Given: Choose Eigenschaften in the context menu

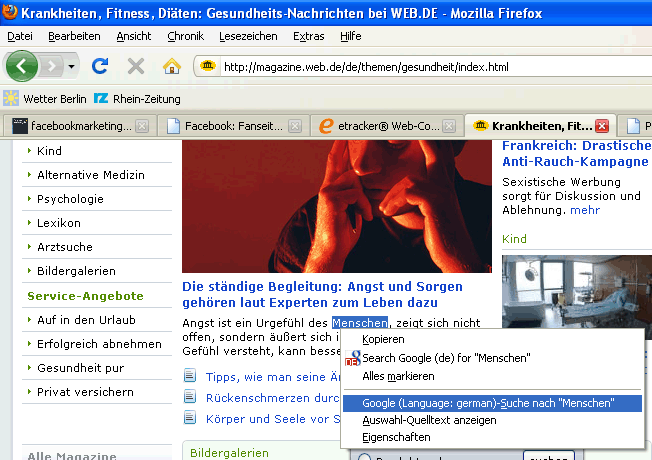Looking at the screenshot, I should point(492,437).
